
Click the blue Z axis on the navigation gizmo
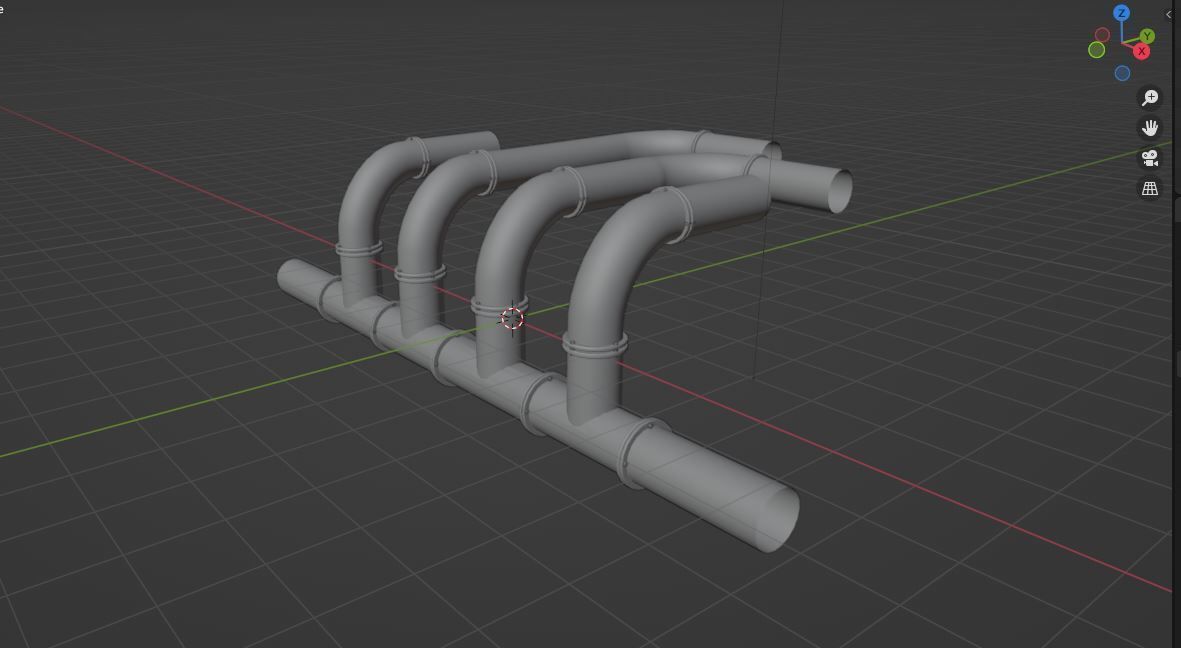click(x=1121, y=13)
